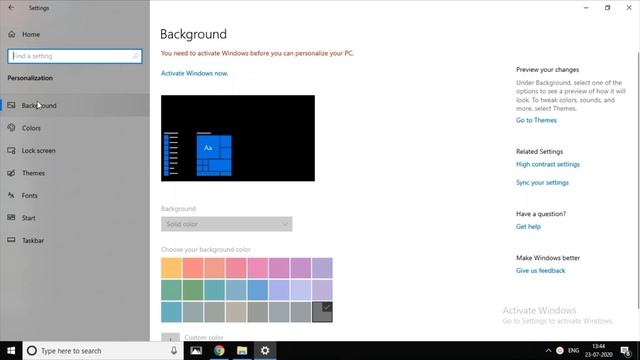640x360 pixels.
Task: Click the desktop background preview image
Action: pos(238,138)
